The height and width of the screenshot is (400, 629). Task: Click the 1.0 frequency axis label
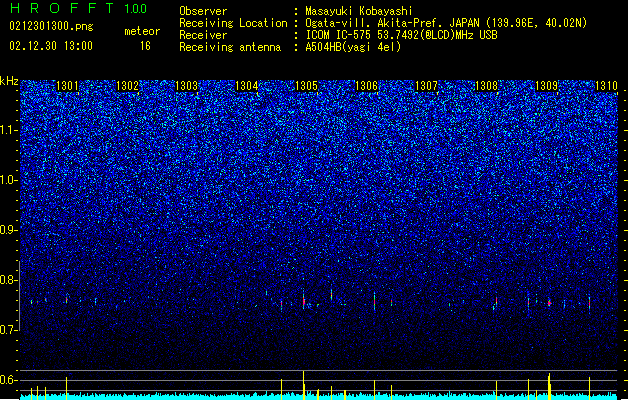click(8, 180)
